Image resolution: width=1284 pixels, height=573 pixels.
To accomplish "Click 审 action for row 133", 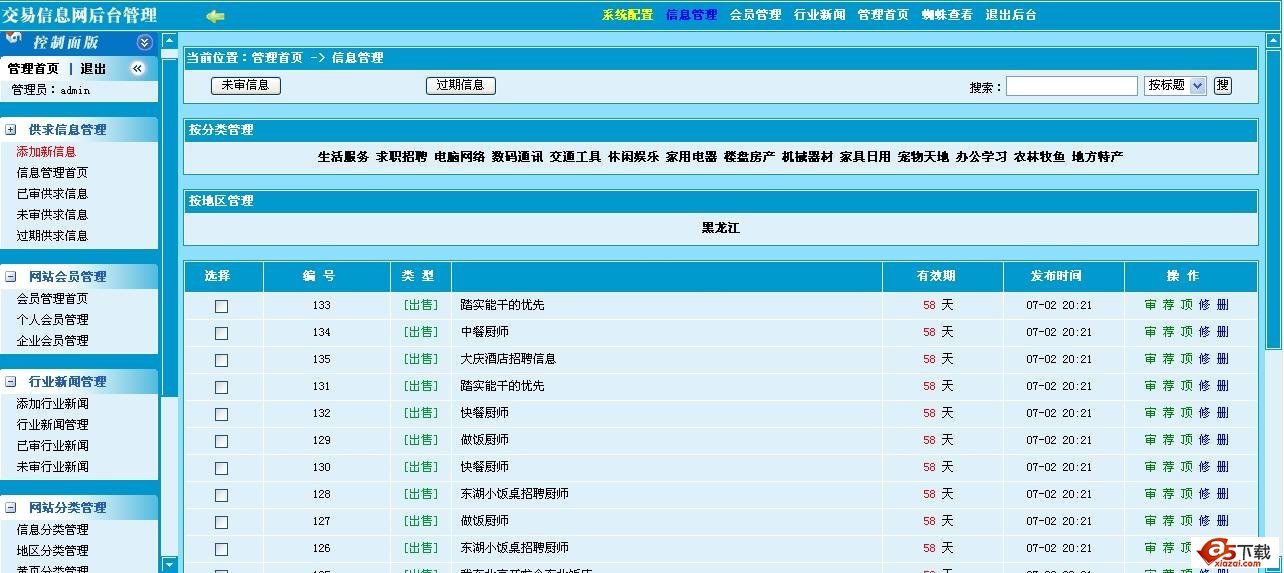I will point(1151,305).
